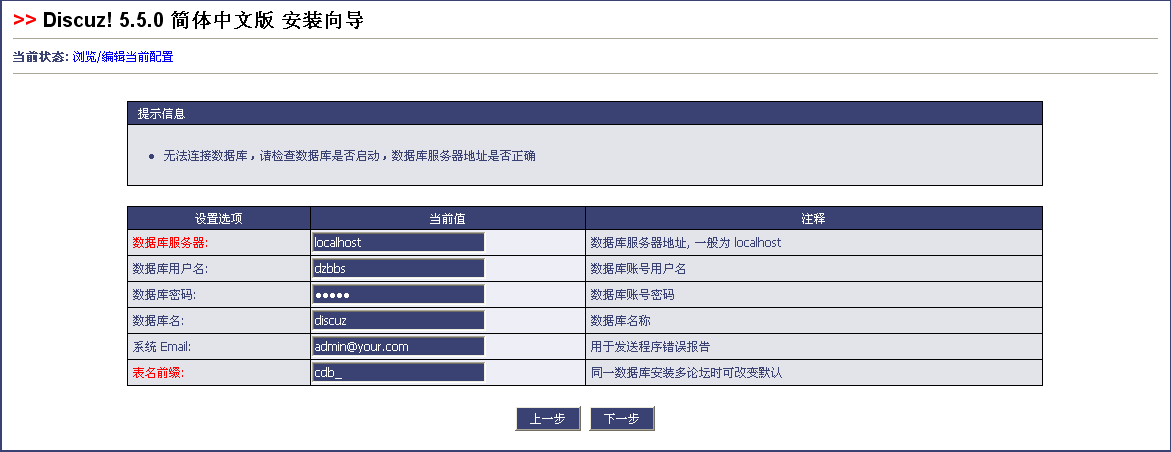
Task: Click the 数据库名: label
Action: [x=158, y=321]
